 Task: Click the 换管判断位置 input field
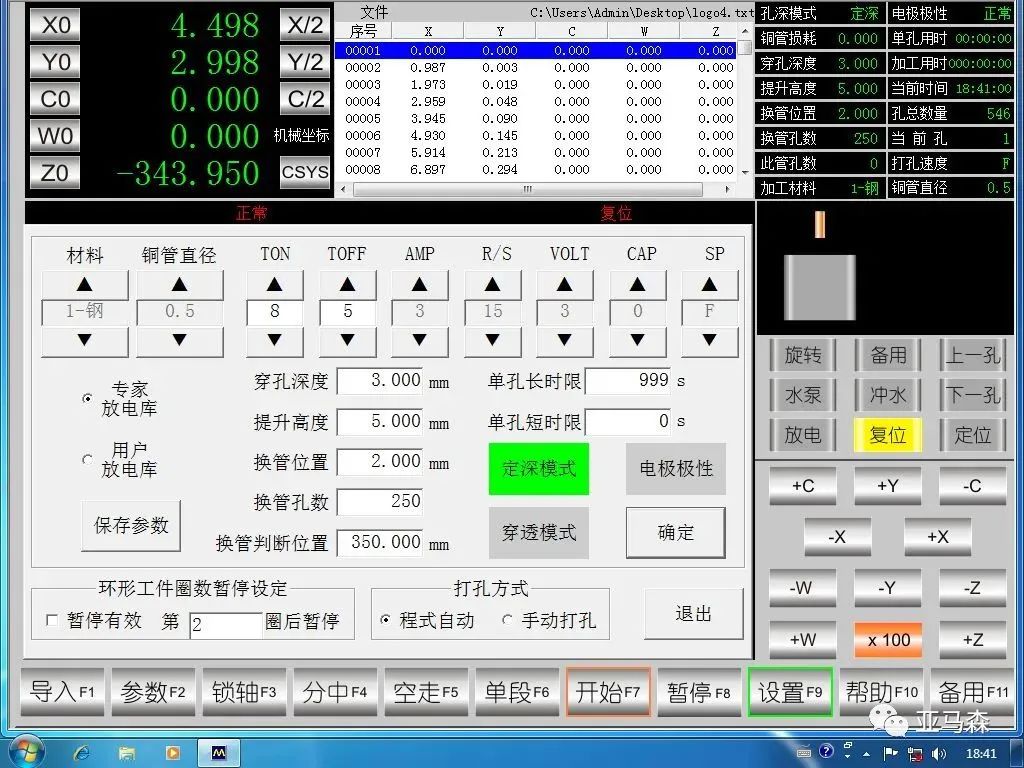(x=380, y=543)
